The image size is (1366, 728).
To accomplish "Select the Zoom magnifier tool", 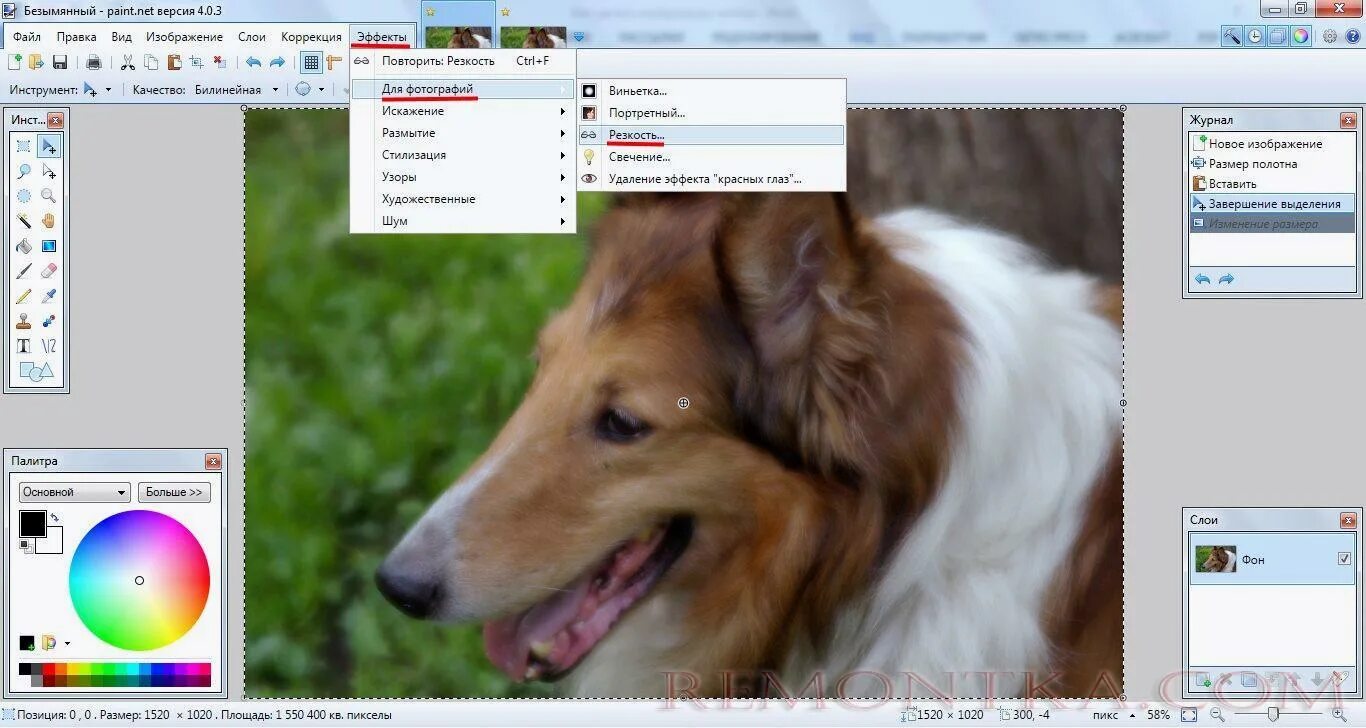I will 49,196.
